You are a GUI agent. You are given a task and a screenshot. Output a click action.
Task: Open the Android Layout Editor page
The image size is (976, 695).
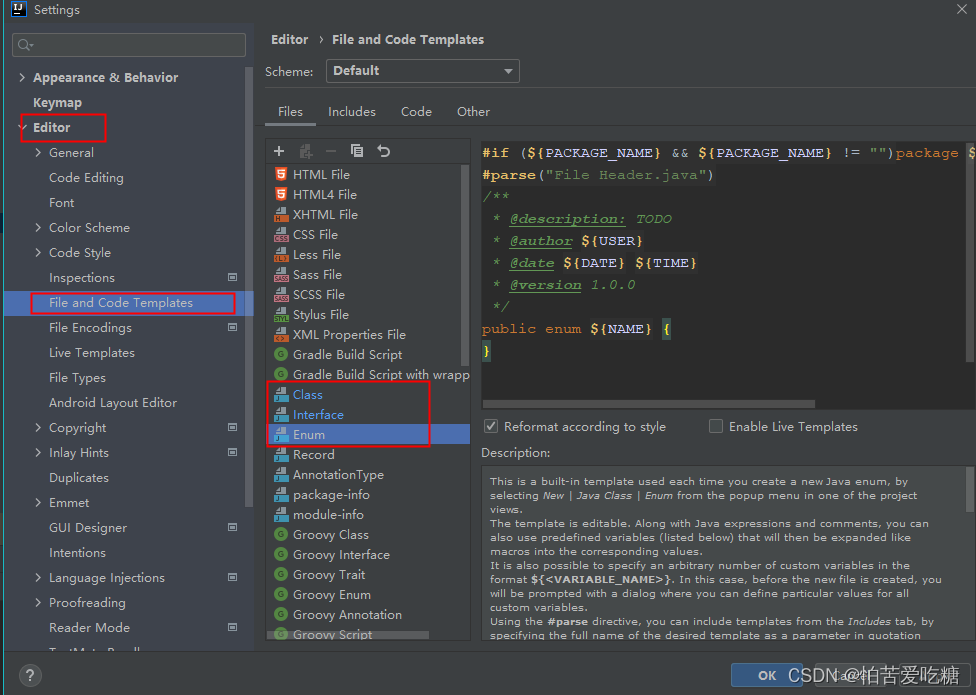point(113,403)
